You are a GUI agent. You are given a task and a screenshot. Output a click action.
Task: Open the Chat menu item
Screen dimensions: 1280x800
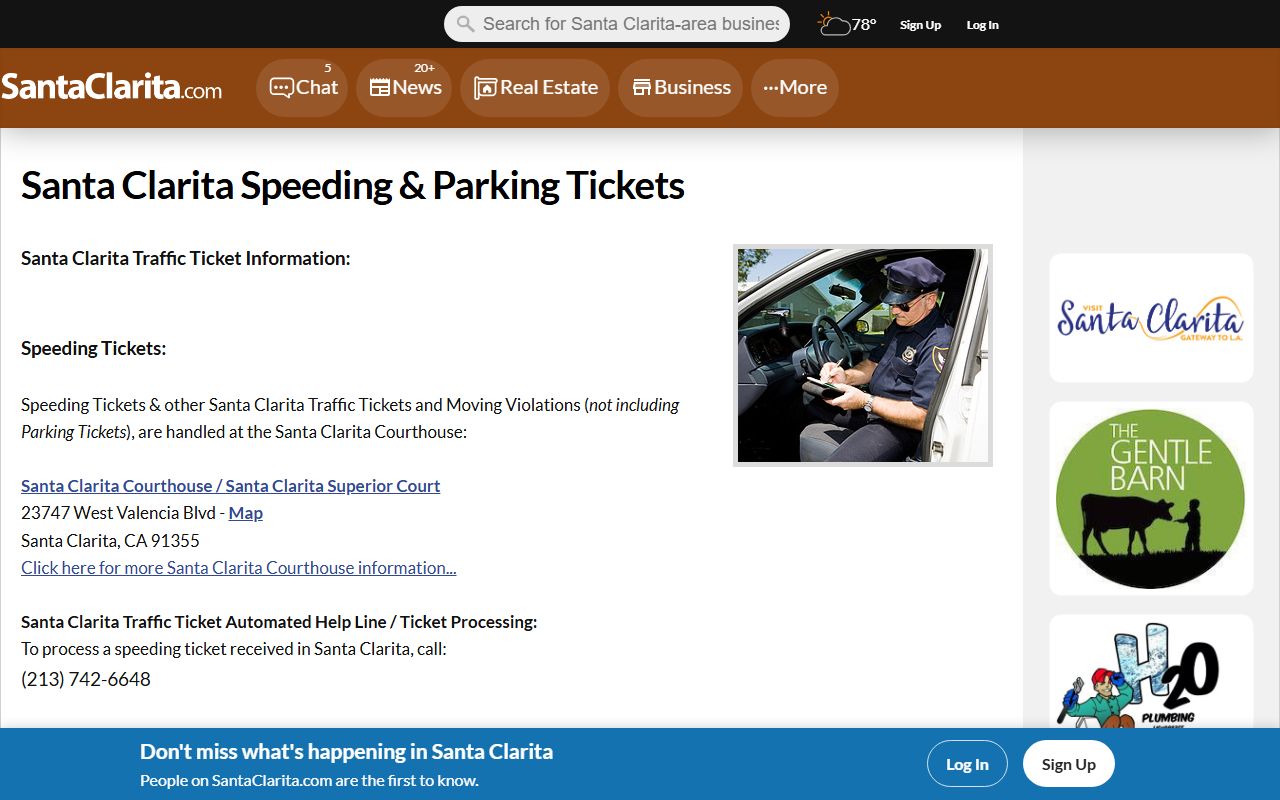click(x=302, y=88)
